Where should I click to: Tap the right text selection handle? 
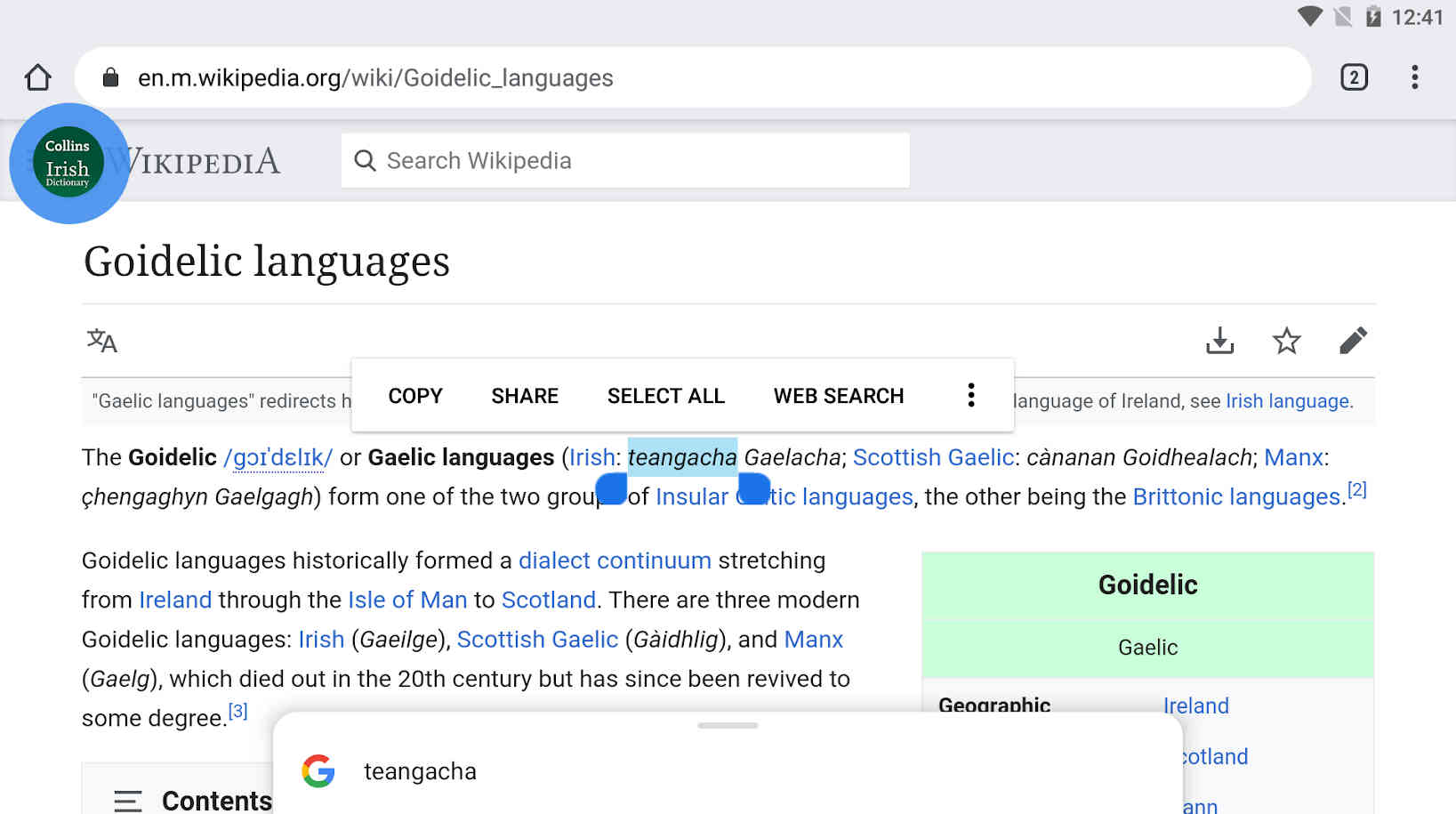754,488
